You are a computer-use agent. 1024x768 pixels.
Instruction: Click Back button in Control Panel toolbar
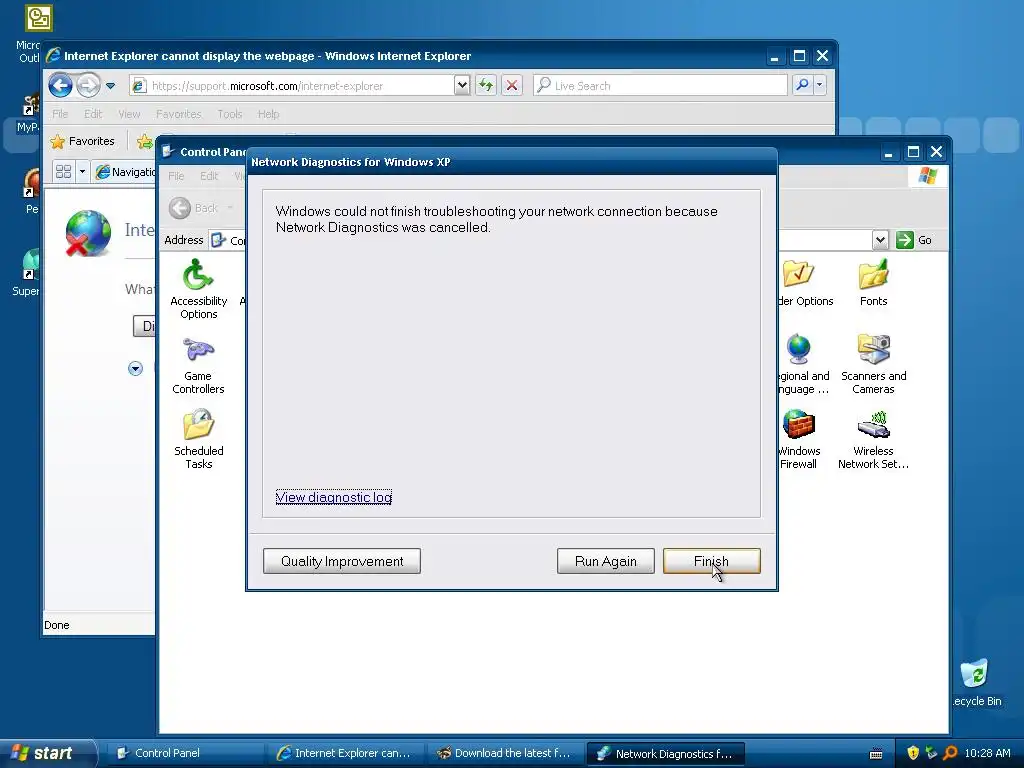[x=193, y=208]
